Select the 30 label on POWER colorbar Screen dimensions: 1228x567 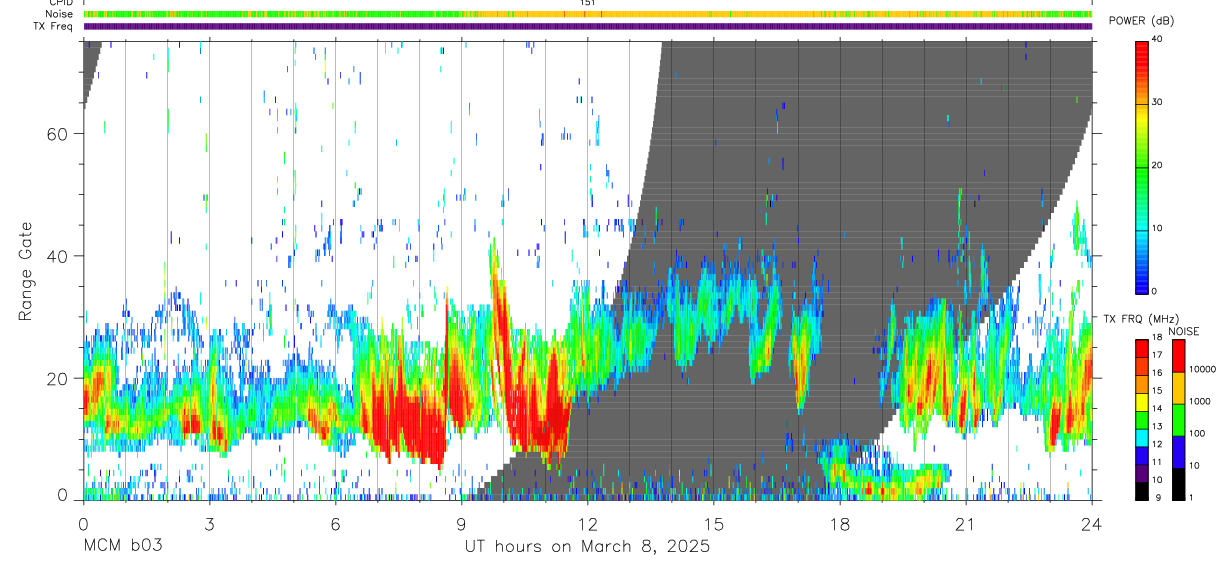pyautogui.click(x=1158, y=102)
